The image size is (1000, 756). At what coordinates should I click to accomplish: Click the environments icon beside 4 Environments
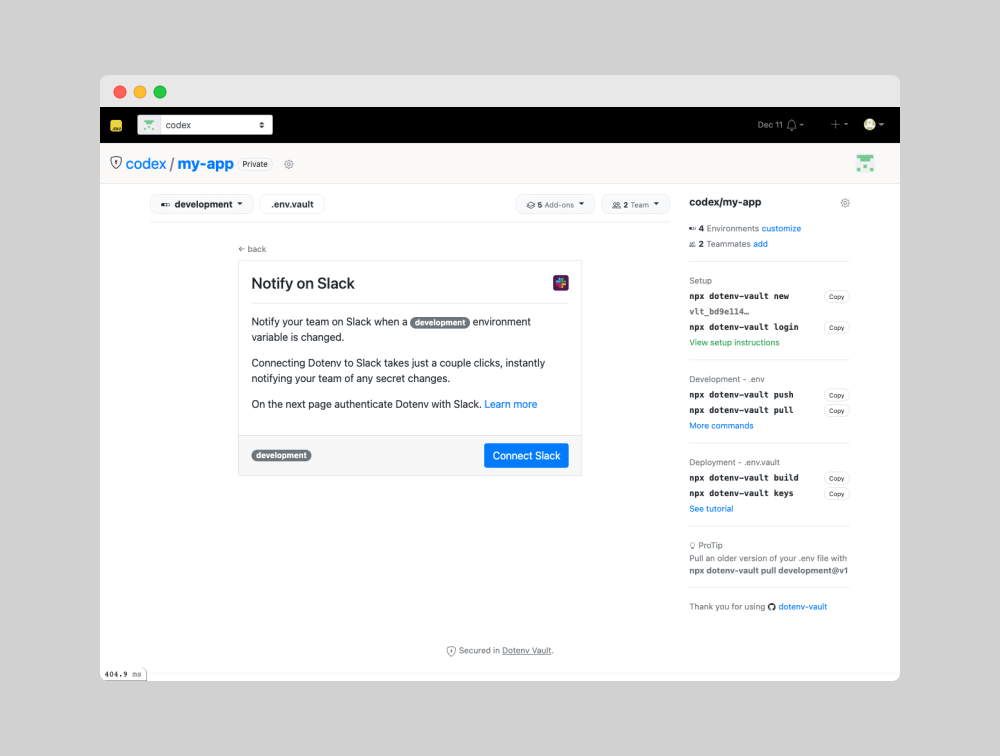[x=693, y=228]
